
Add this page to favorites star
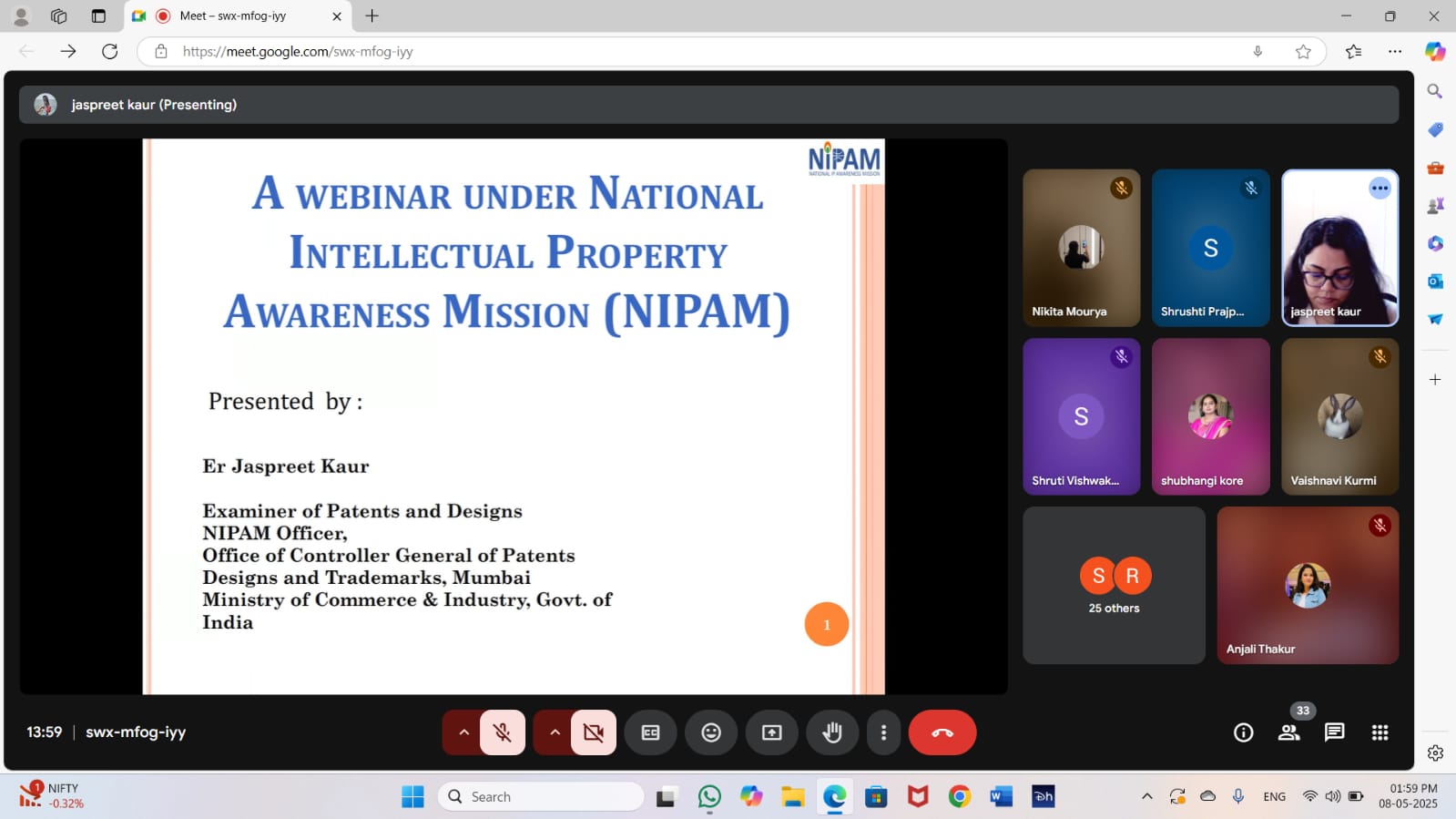(1303, 51)
